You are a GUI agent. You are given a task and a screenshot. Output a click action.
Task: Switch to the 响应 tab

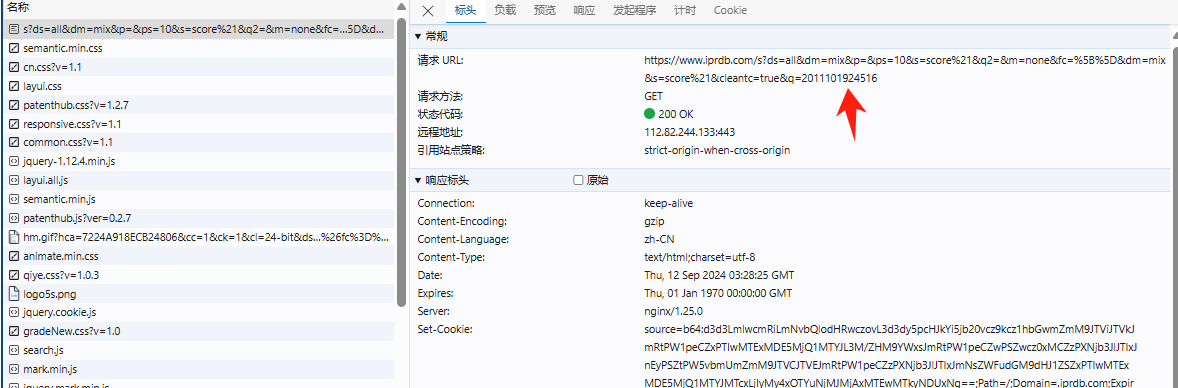[x=584, y=11]
